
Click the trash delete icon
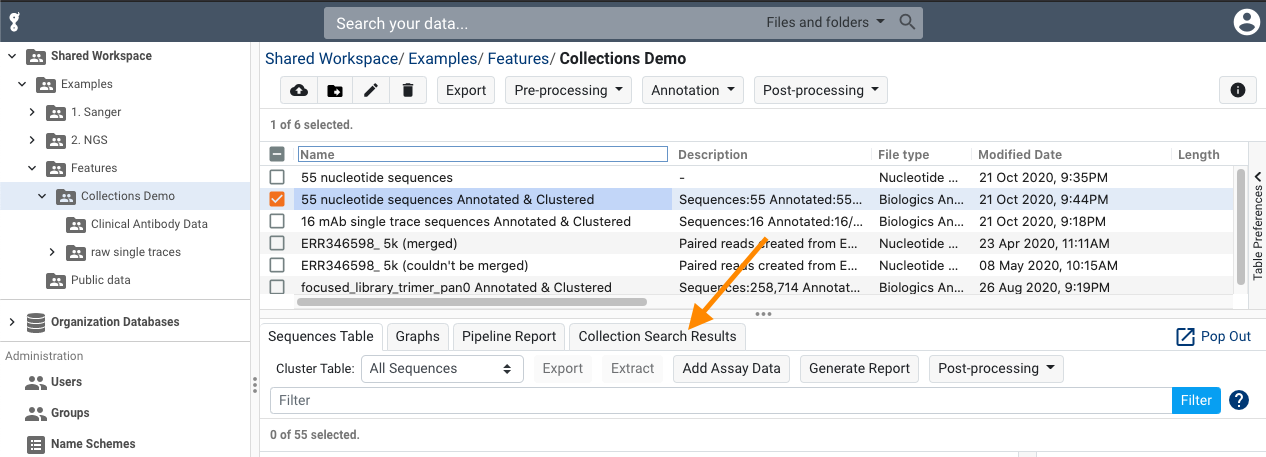[x=407, y=90]
